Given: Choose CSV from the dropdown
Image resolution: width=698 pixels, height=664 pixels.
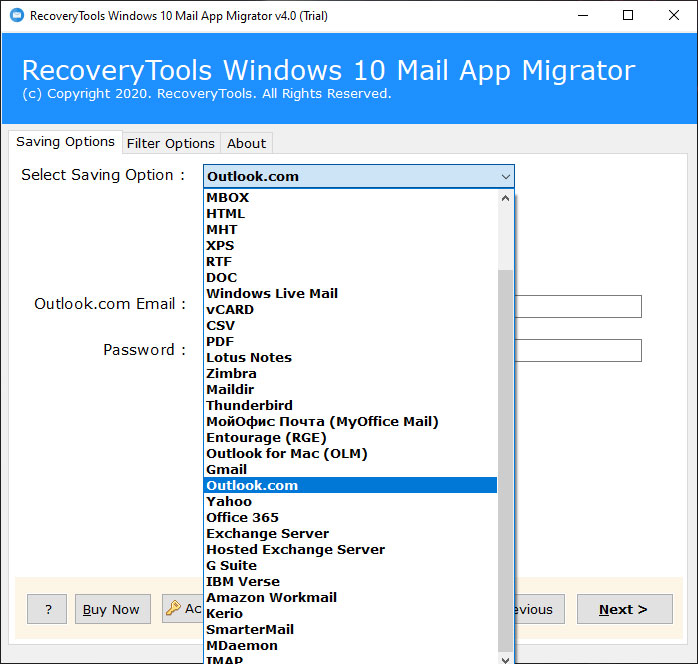Looking at the screenshot, I should (x=351, y=326).
